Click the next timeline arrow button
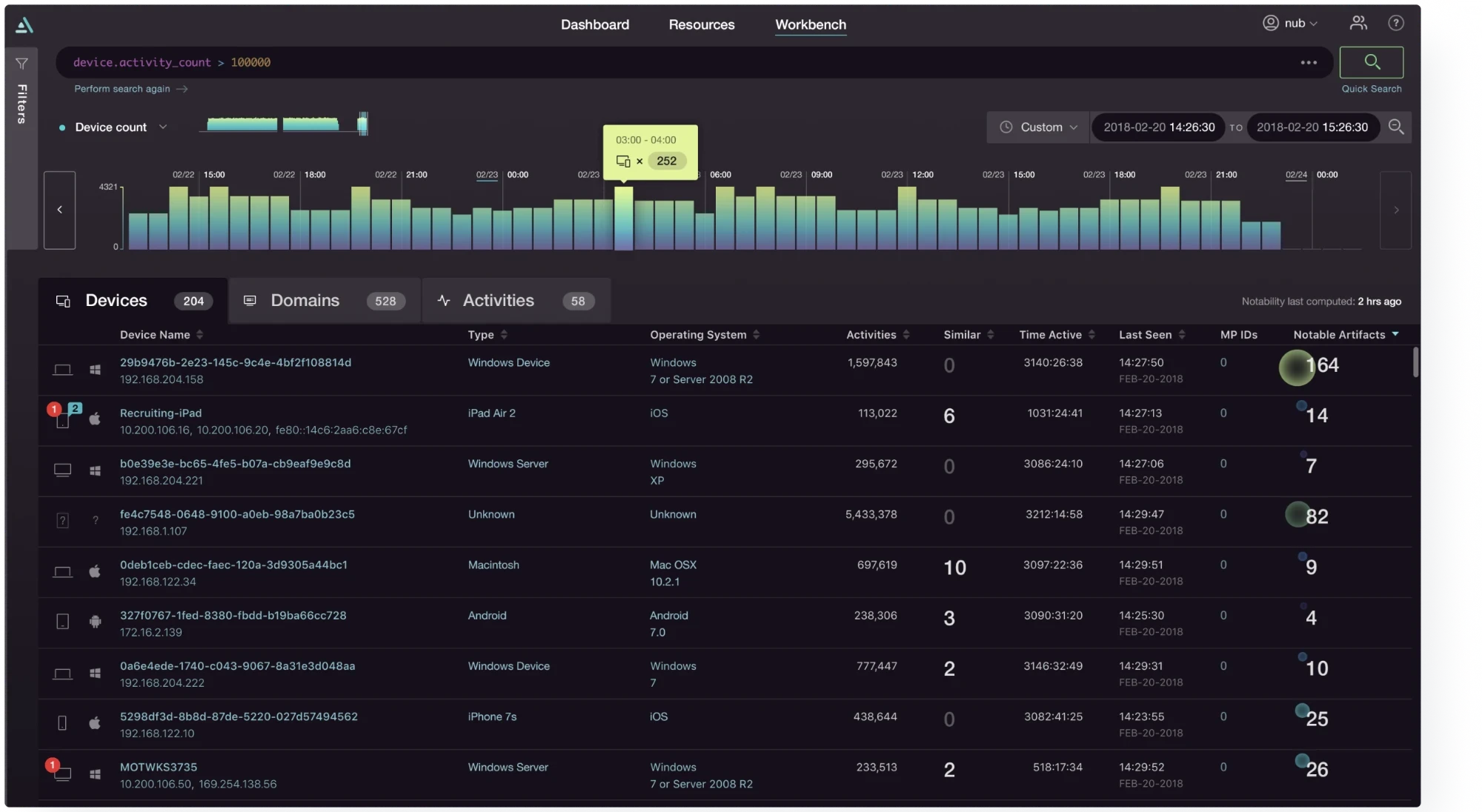 click(1396, 210)
